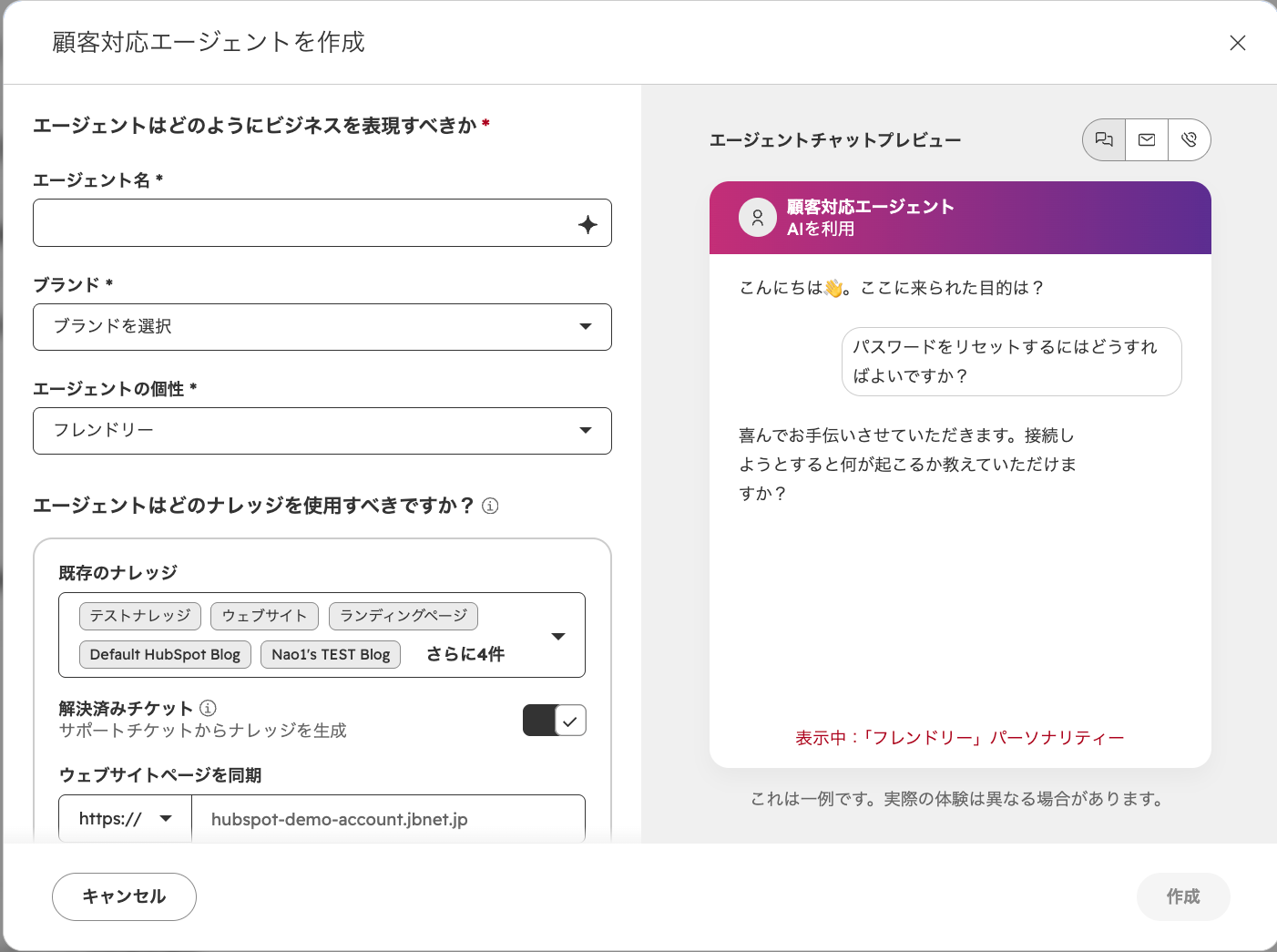
Task: Click the Default HubSpot Blog tag
Action: [165, 654]
